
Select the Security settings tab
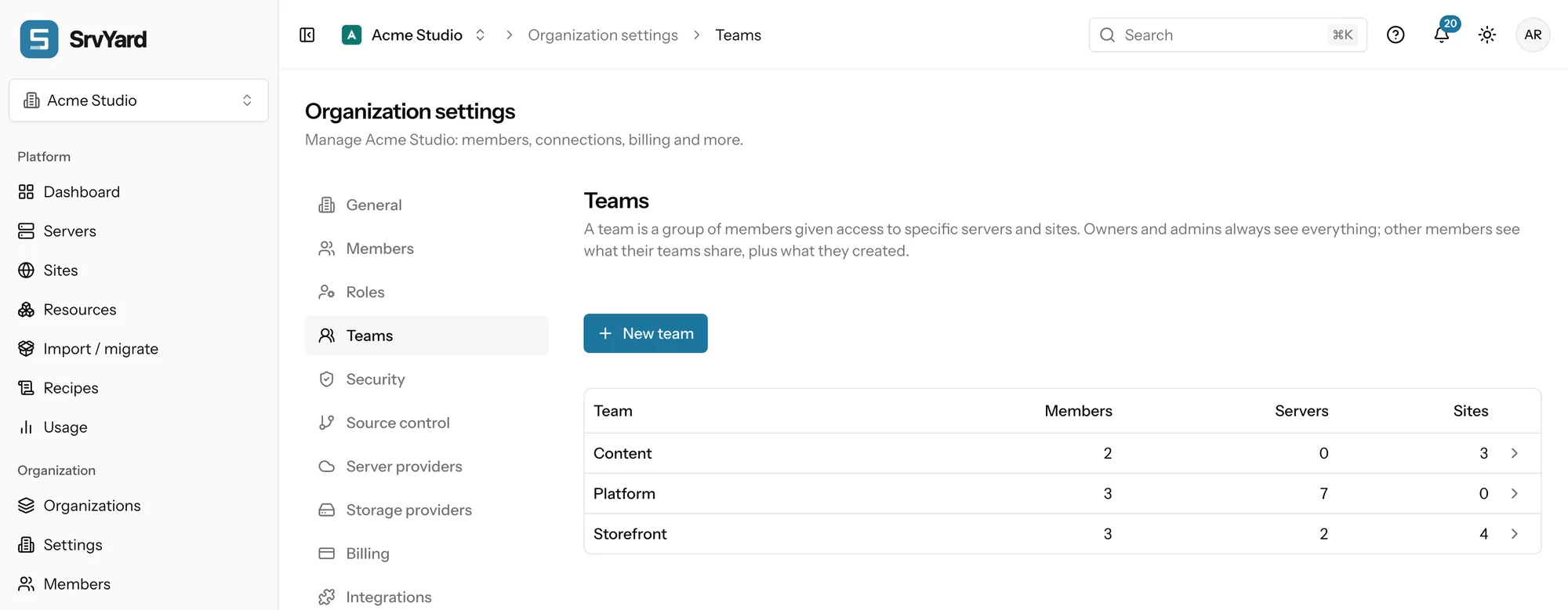click(x=426, y=379)
